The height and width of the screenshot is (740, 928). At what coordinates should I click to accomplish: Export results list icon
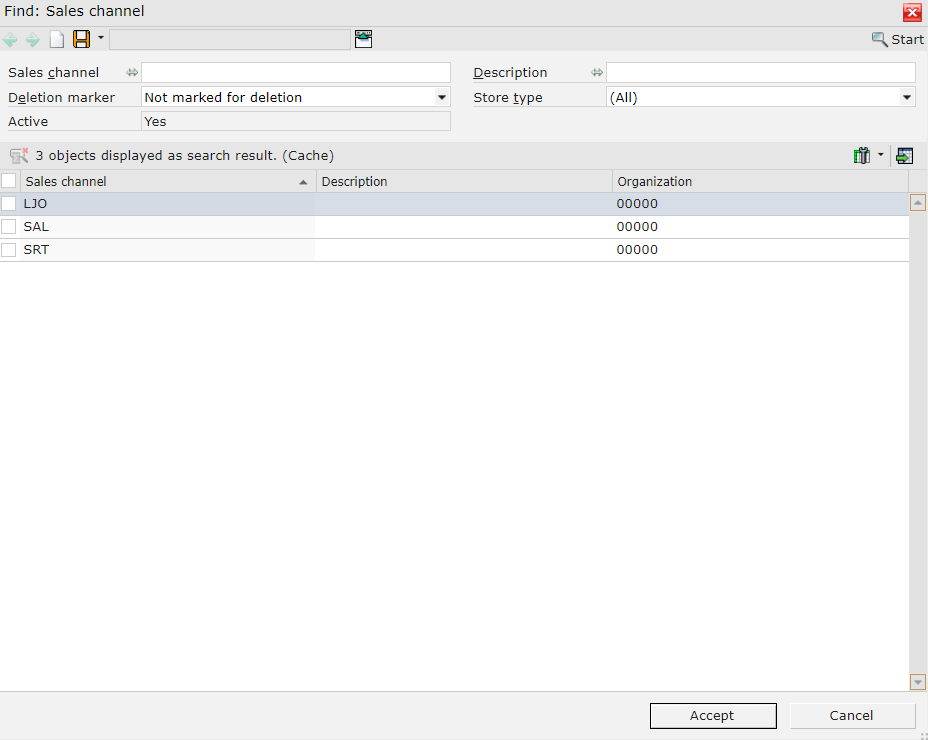point(904,156)
